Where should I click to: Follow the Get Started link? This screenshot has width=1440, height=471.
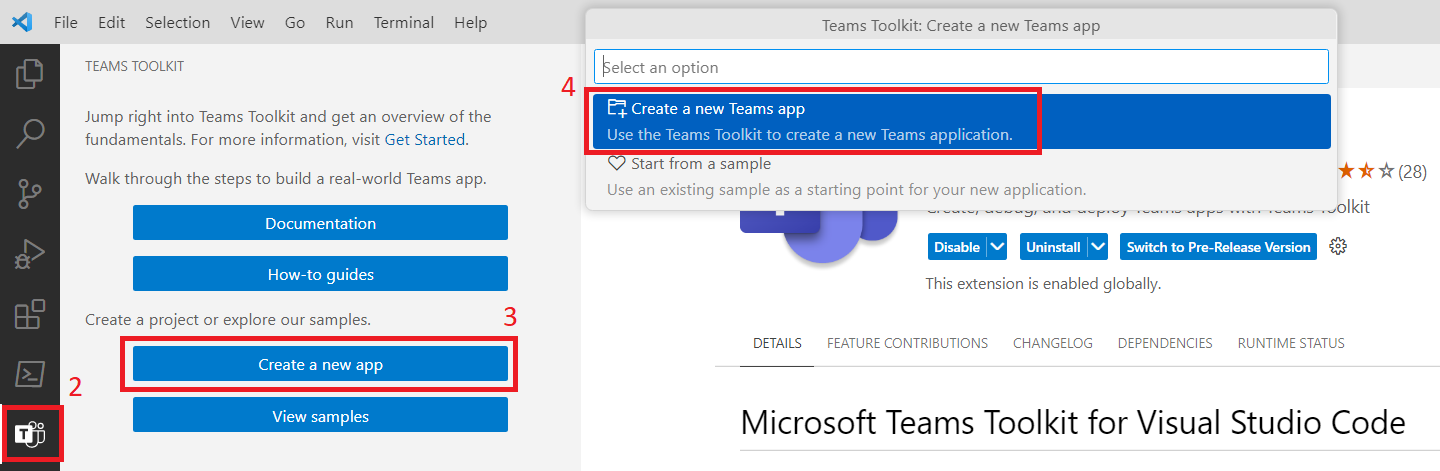pyautogui.click(x=424, y=140)
